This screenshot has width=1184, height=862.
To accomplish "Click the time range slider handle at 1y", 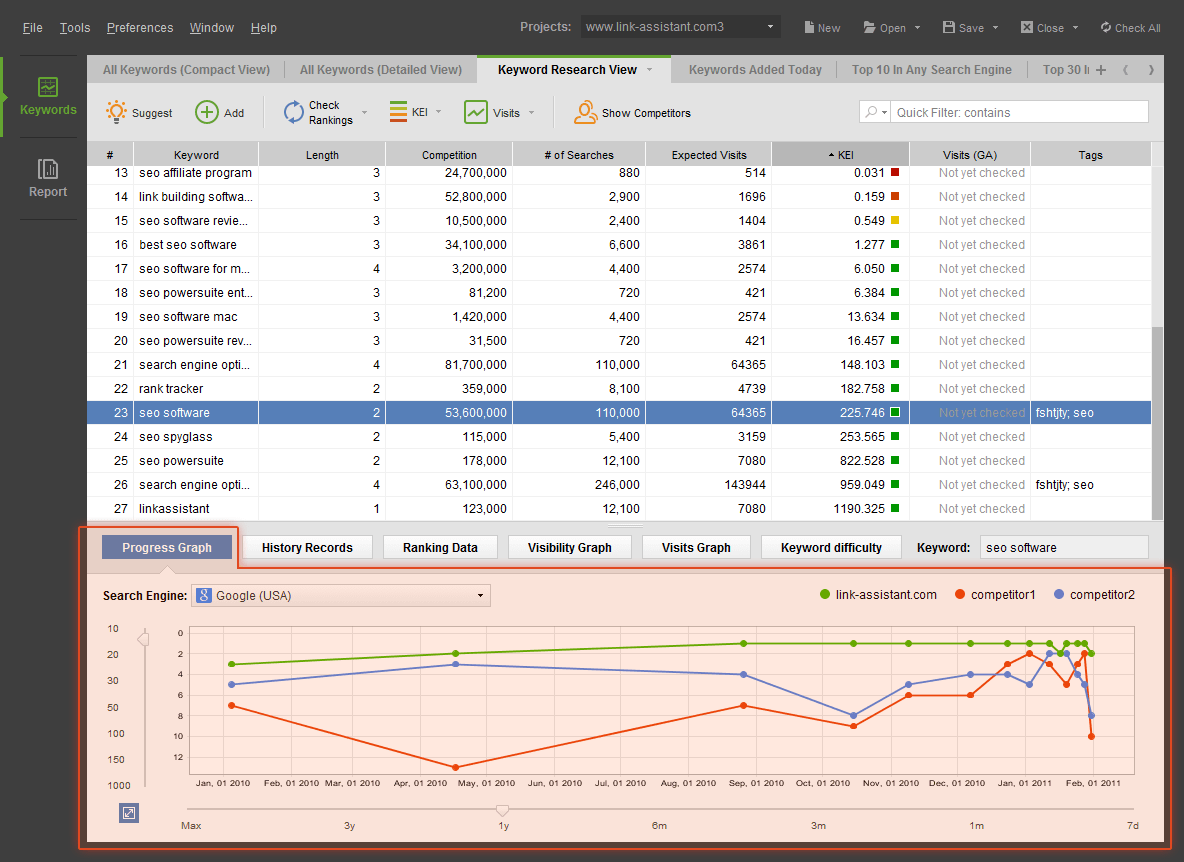I will [502, 810].
